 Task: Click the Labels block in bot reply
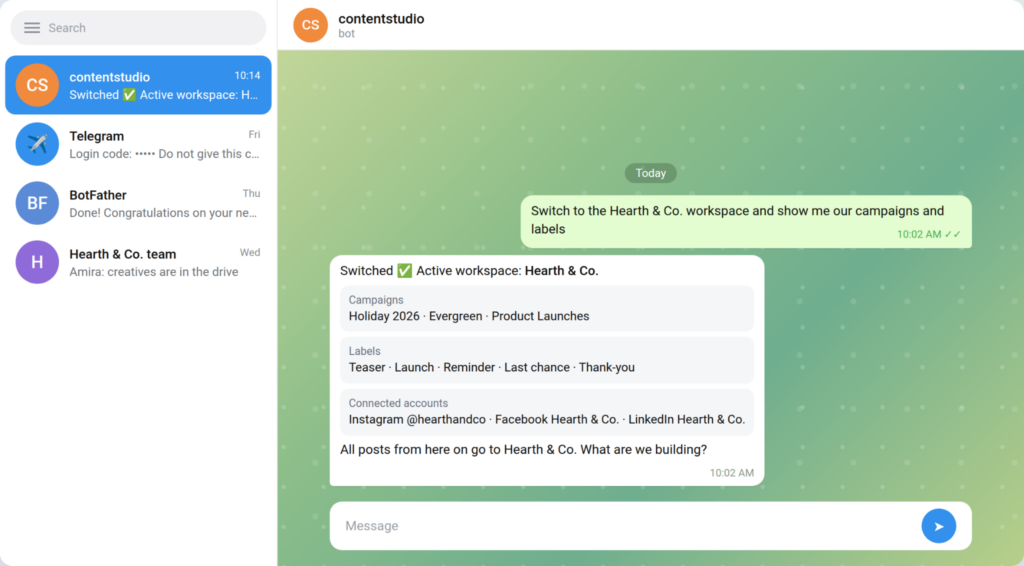(547, 360)
